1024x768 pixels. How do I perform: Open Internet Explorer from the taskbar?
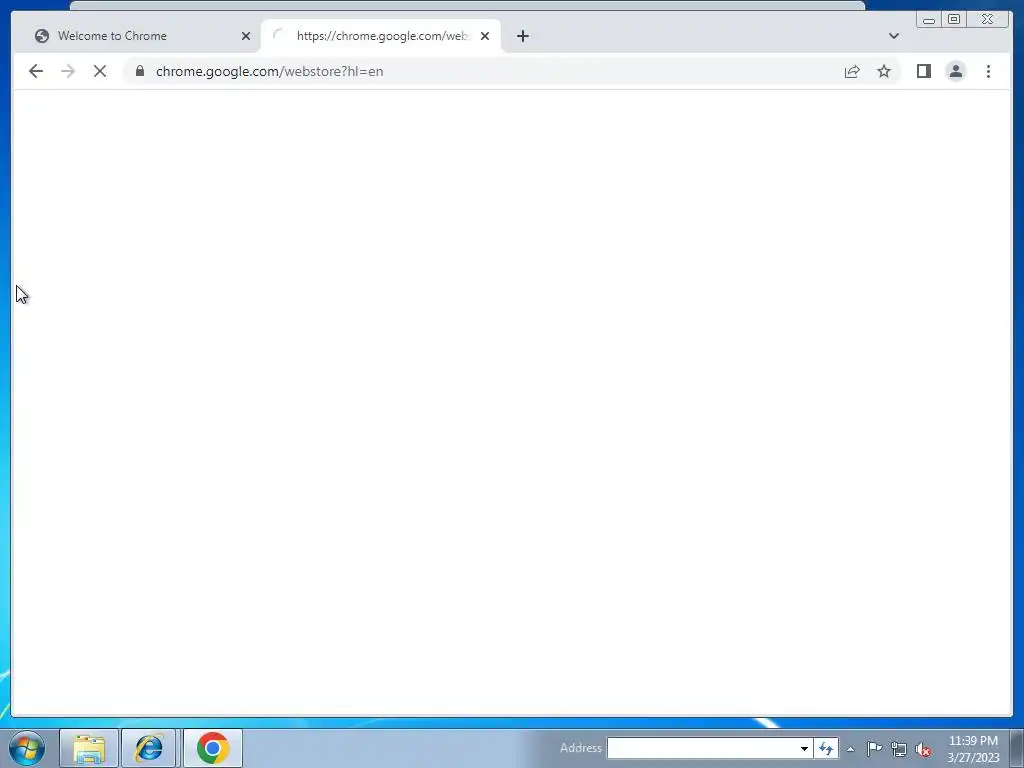pyautogui.click(x=149, y=748)
